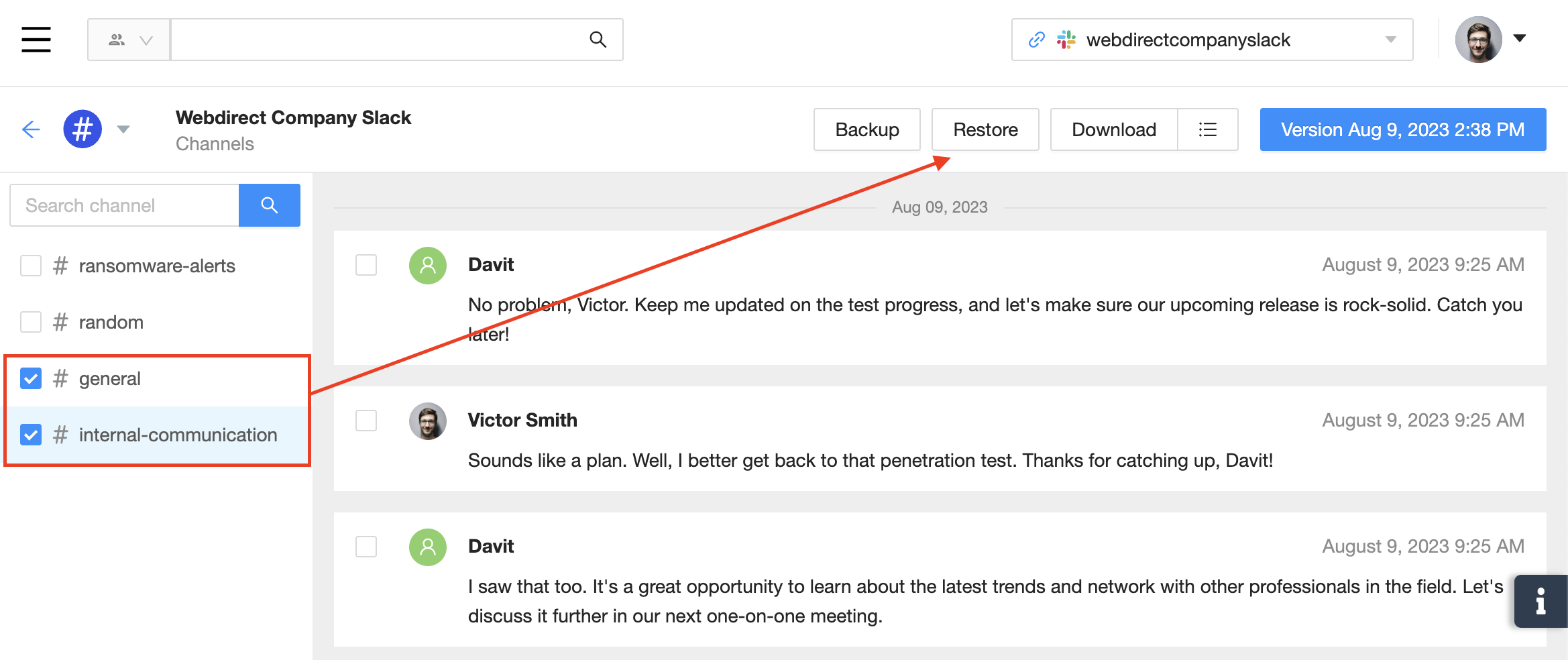The width and height of the screenshot is (1568, 660).
Task: Click the blue channel search button
Action: [269, 205]
